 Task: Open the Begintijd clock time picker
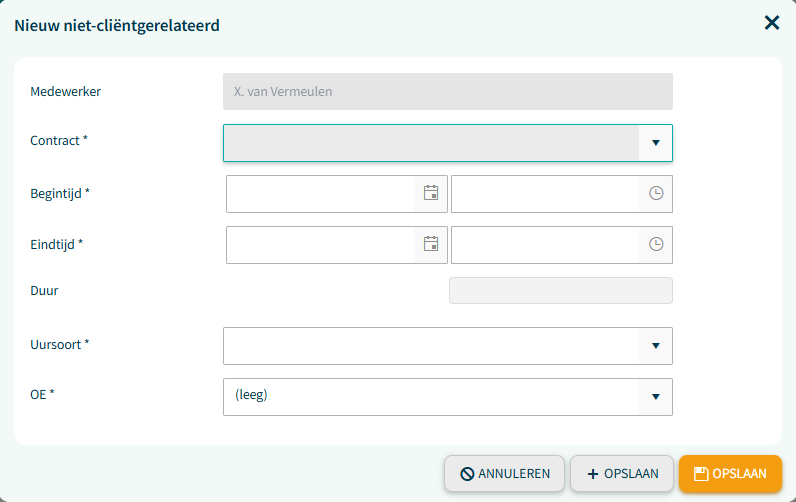[656, 193]
